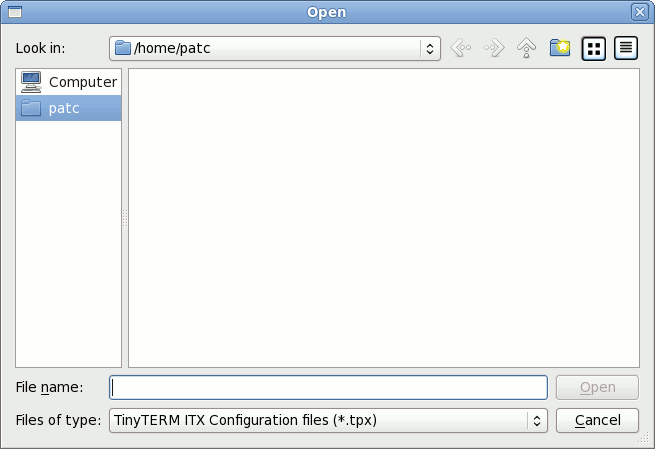Image resolution: width=655 pixels, height=449 pixels.
Task: Click the File name text field
Action: 329,387
